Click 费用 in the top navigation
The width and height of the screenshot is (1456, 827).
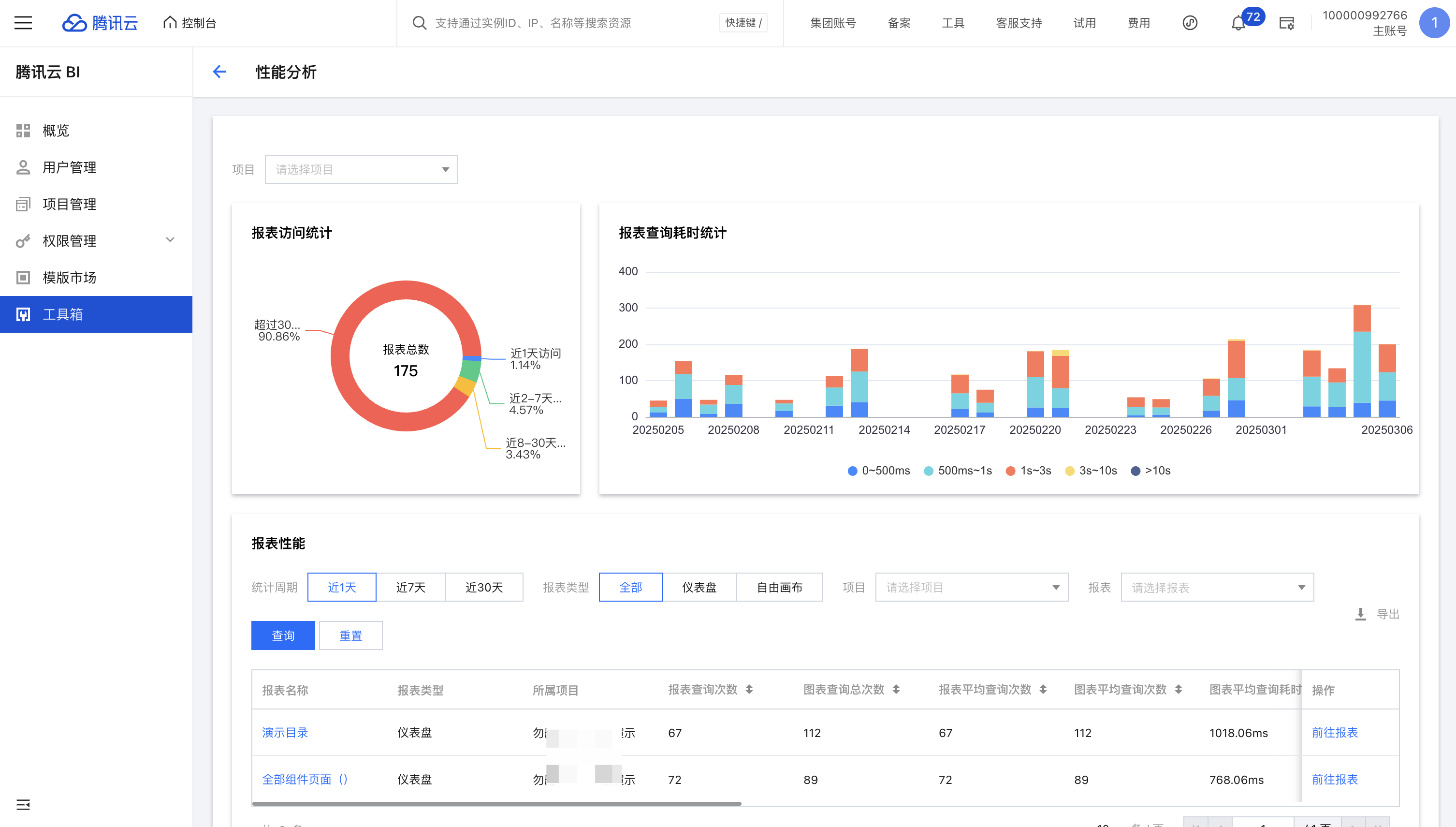[1138, 23]
